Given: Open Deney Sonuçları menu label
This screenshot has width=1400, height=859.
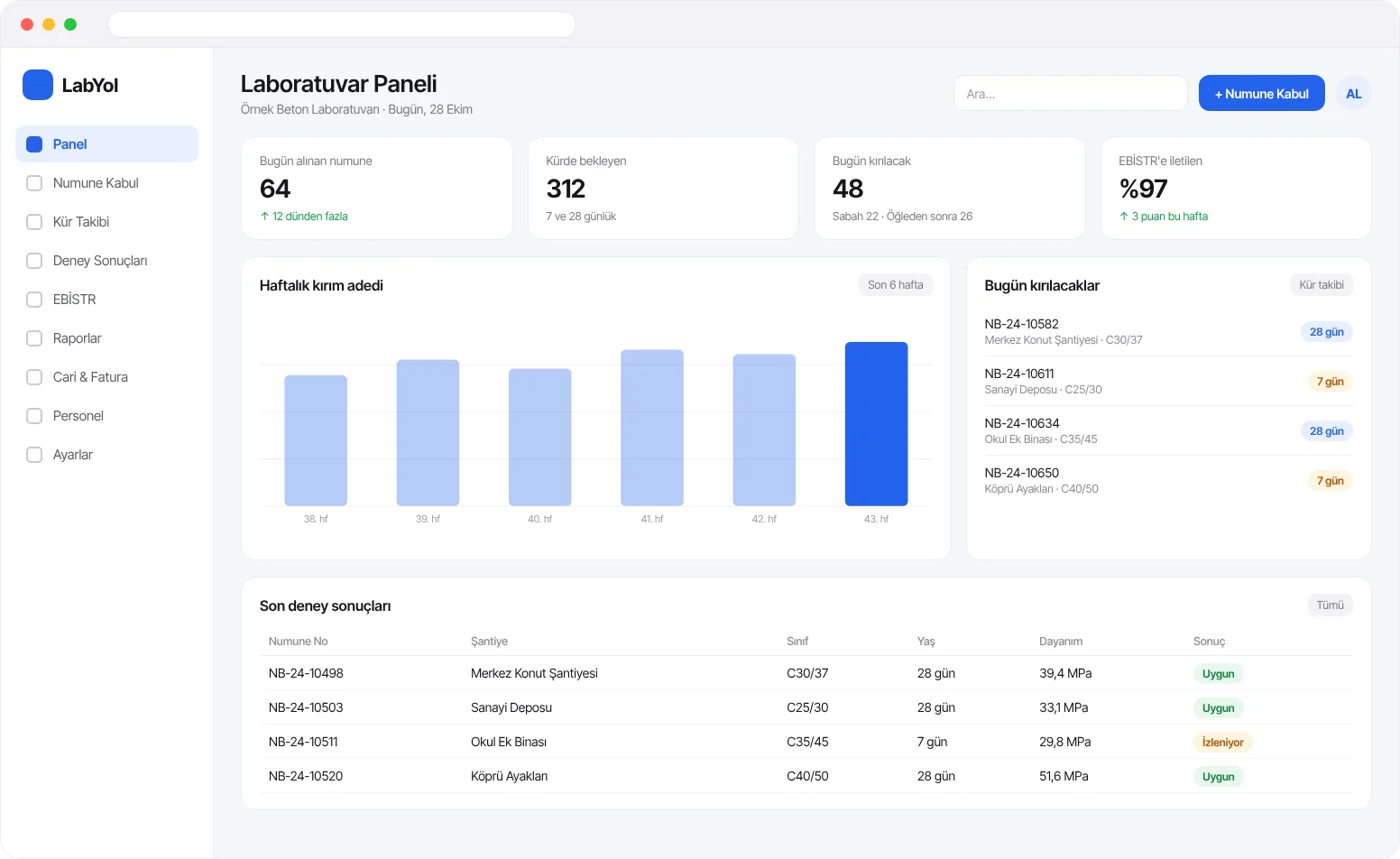Looking at the screenshot, I should click(x=100, y=261).
